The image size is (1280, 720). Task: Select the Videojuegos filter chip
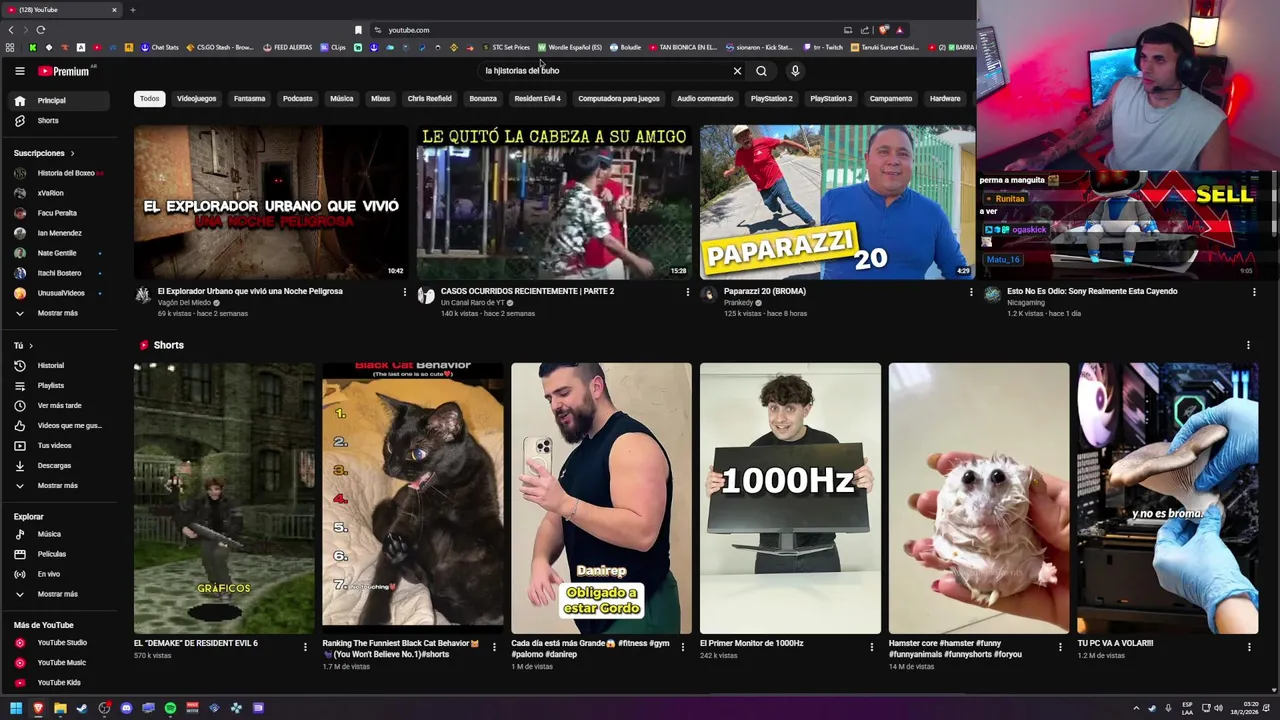[196, 99]
